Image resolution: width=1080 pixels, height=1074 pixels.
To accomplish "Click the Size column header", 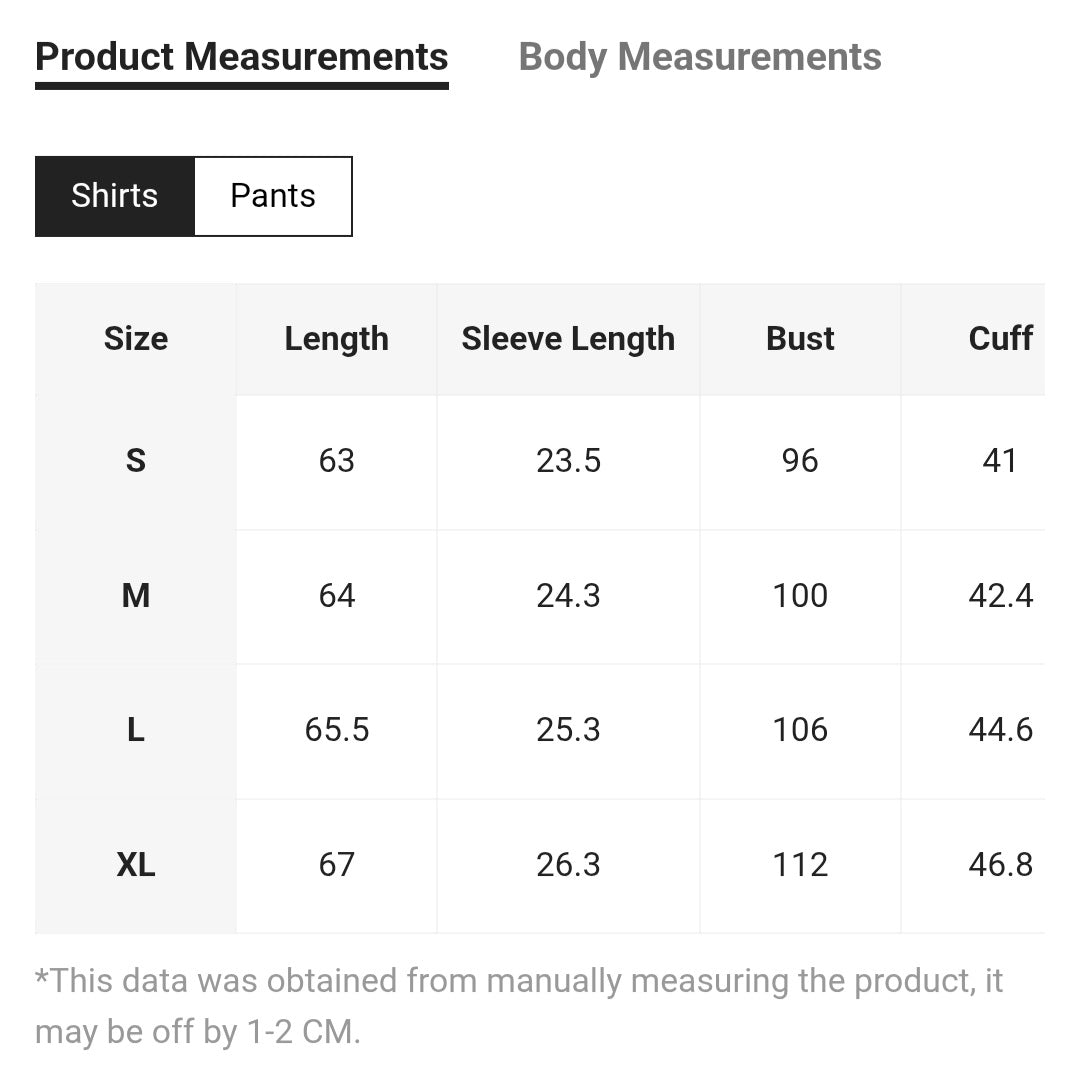I will point(136,339).
